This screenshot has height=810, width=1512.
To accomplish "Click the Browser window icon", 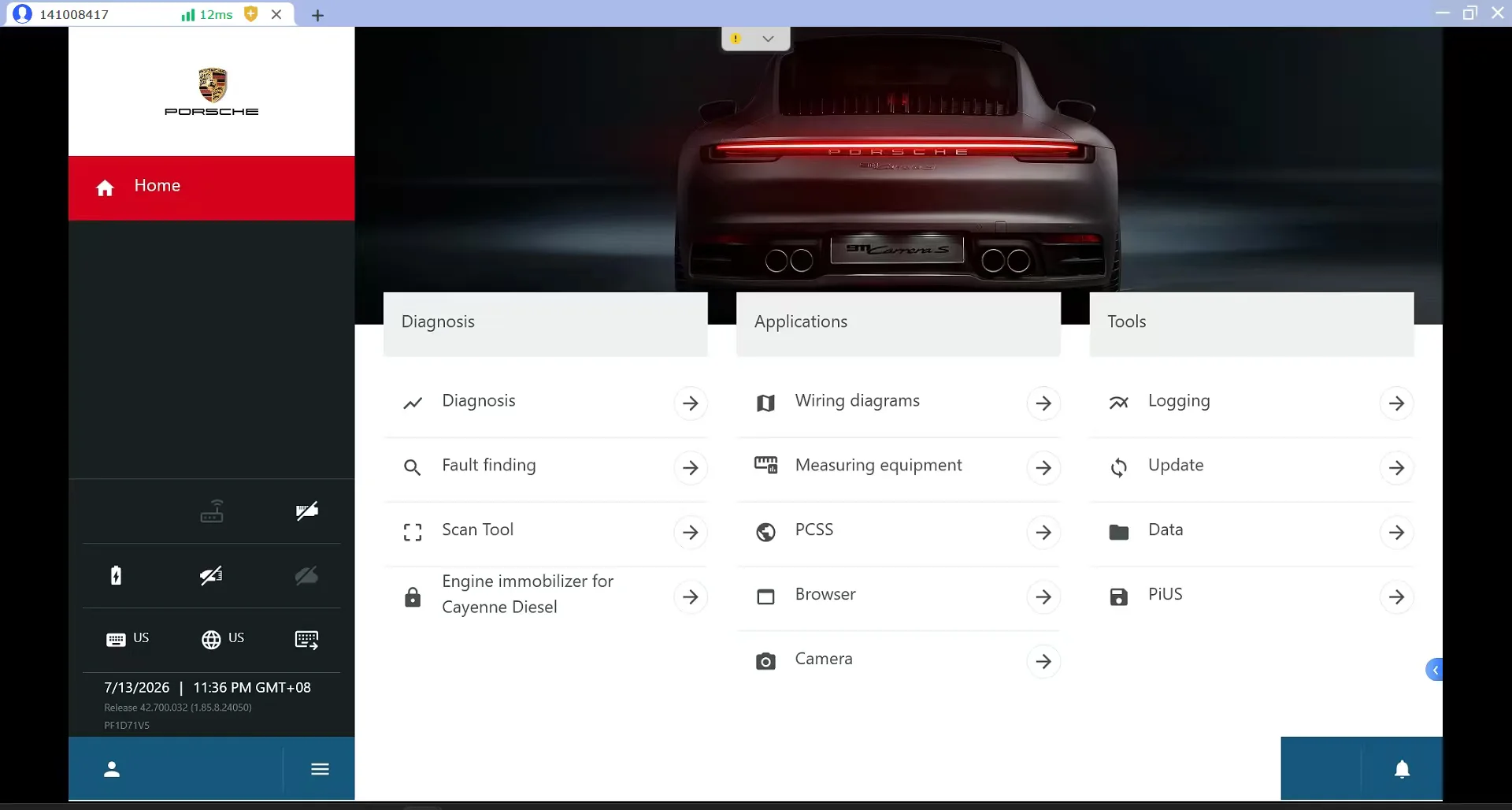I will pos(765,596).
